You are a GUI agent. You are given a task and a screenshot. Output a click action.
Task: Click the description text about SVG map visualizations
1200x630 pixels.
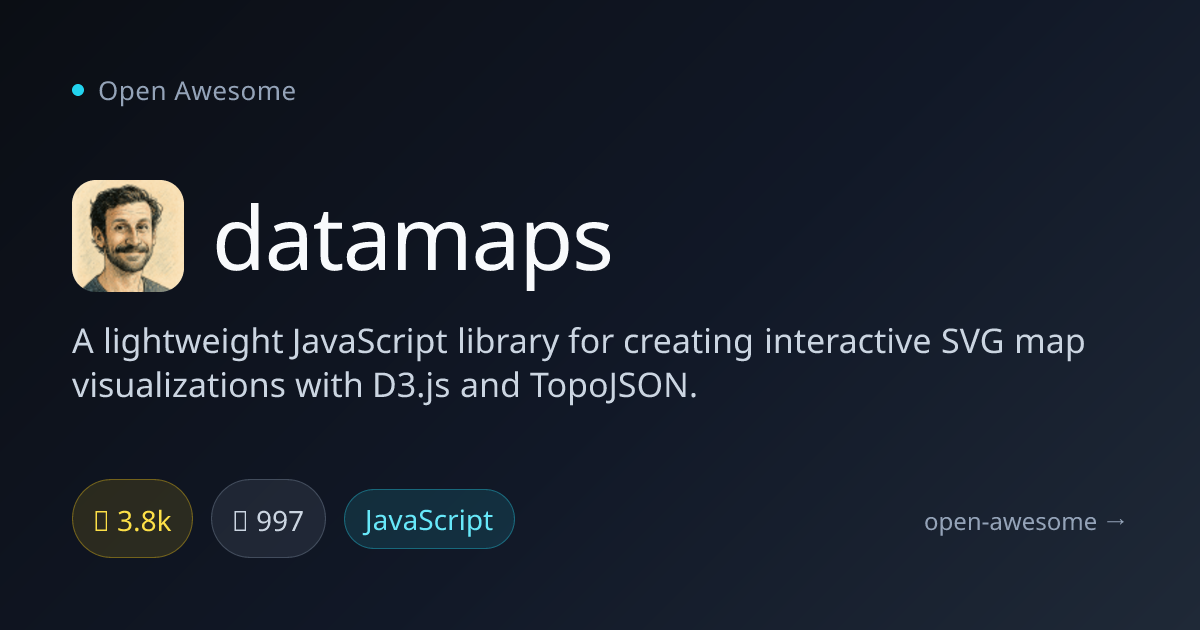click(x=579, y=363)
